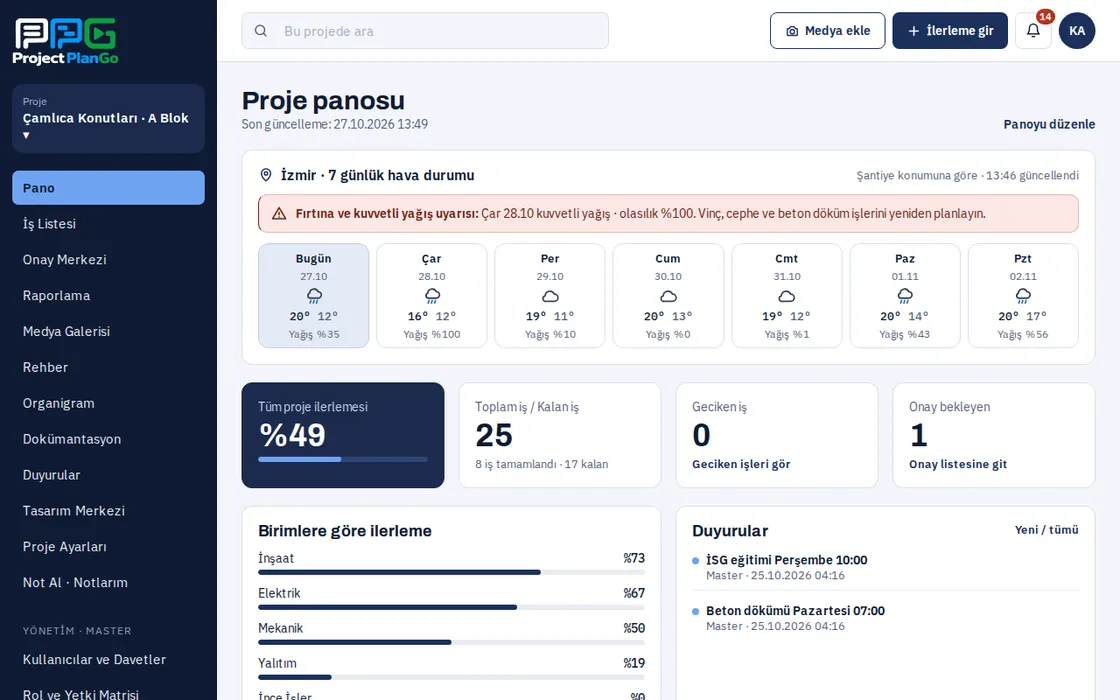The height and width of the screenshot is (700, 1120).
Task: Click the camera icon in Medya ekle
Action: 791,31
